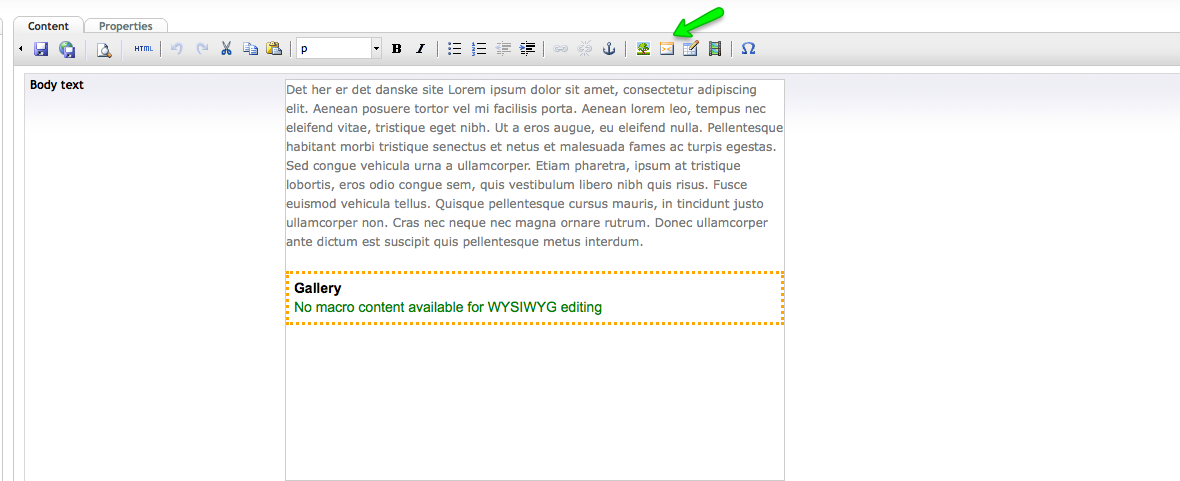Open the HTML source editor
The width and height of the screenshot is (1180, 481).
[144, 49]
